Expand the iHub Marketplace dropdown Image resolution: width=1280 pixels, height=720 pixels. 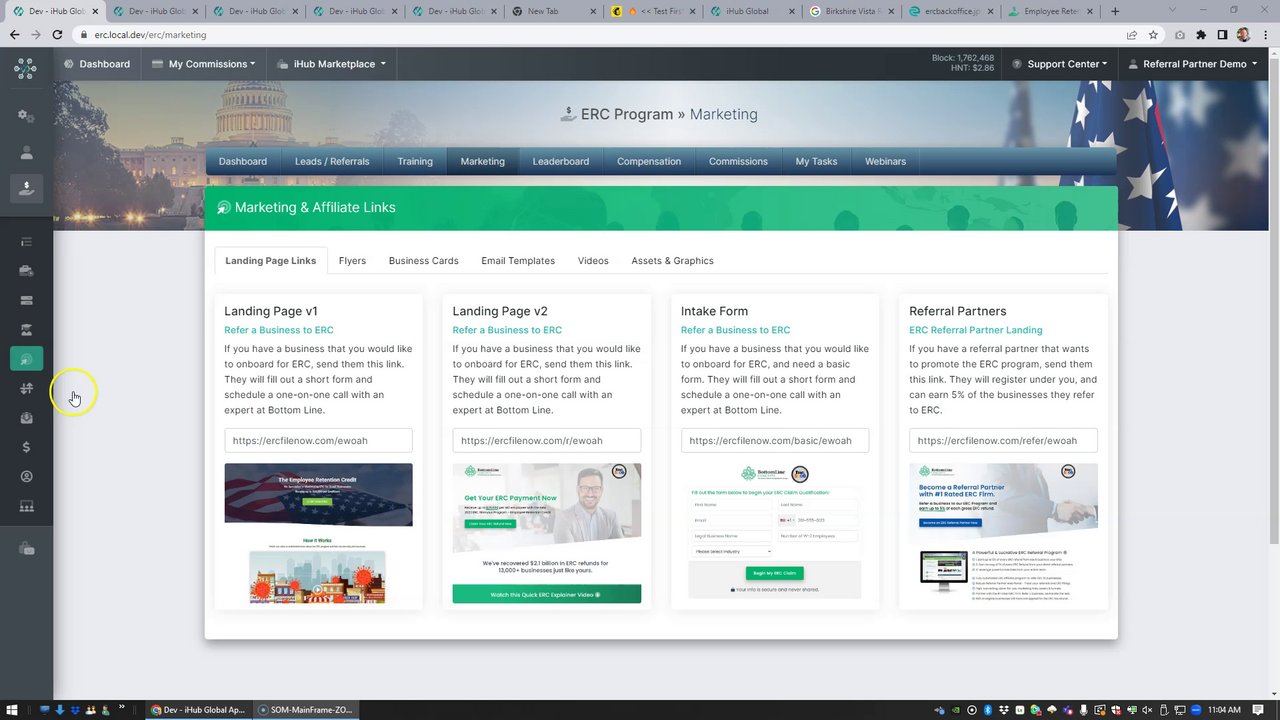(332, 64)
